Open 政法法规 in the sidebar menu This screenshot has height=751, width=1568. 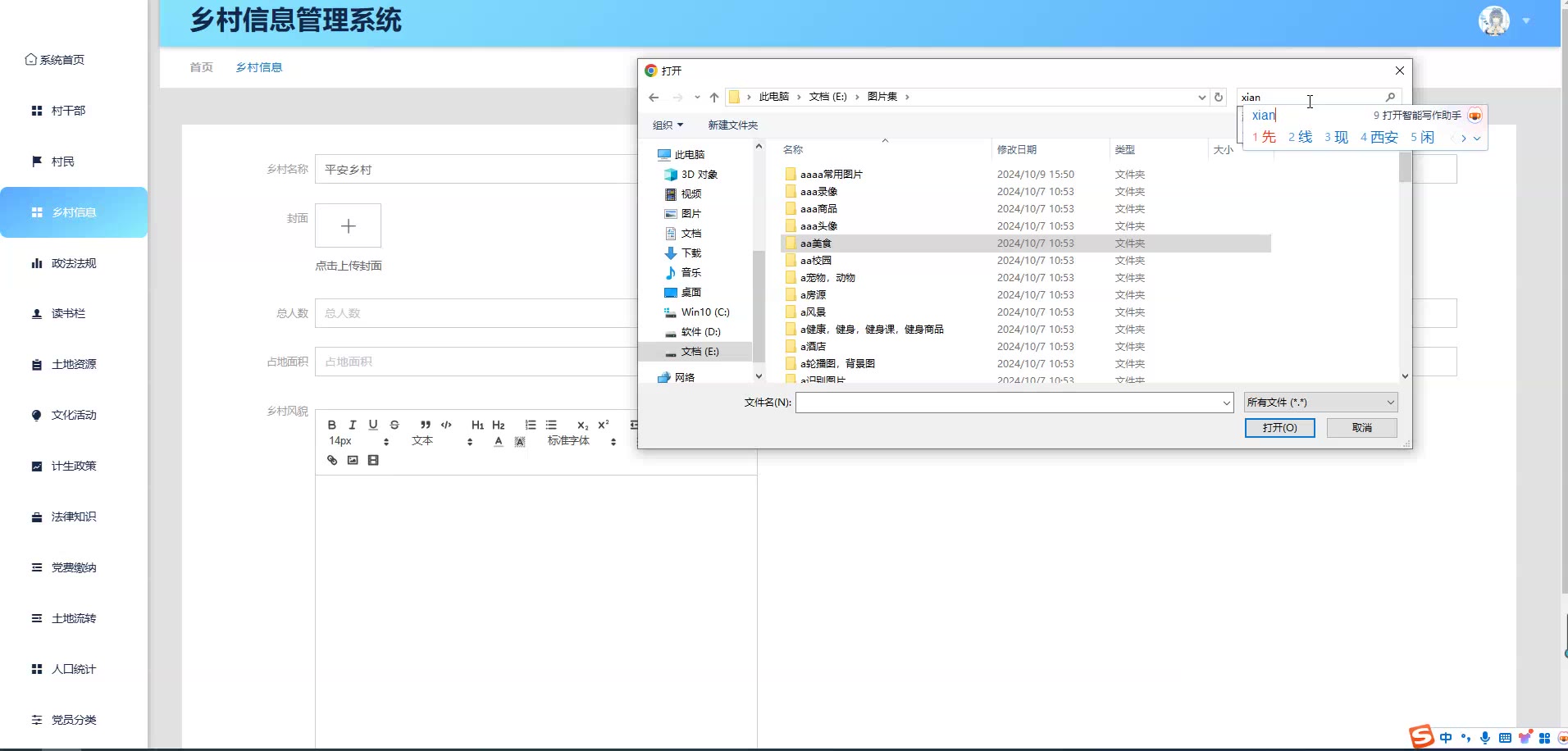[x=74, y=263]
